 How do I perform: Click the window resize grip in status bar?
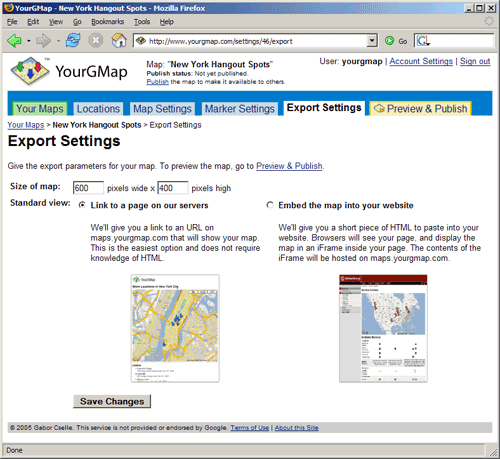(x=493, y=452)
